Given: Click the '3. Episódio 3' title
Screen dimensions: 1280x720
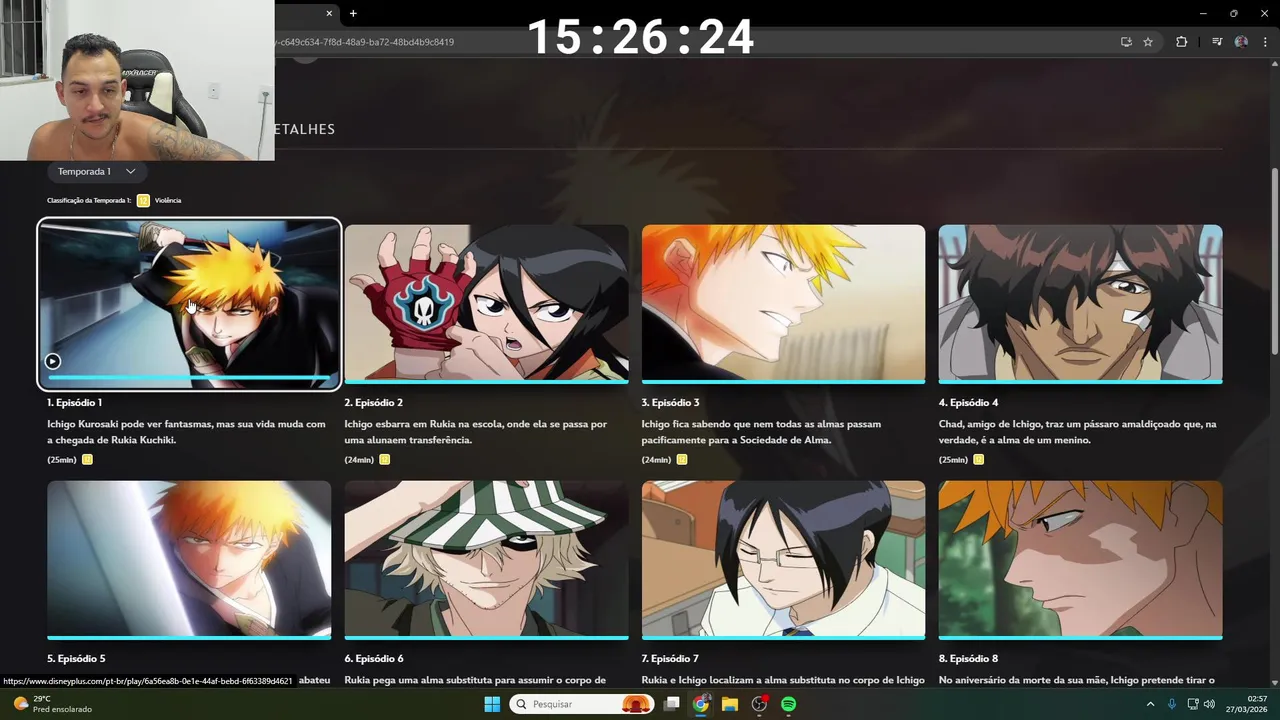Looking at the screenshot, I should [x=670, y=402].
